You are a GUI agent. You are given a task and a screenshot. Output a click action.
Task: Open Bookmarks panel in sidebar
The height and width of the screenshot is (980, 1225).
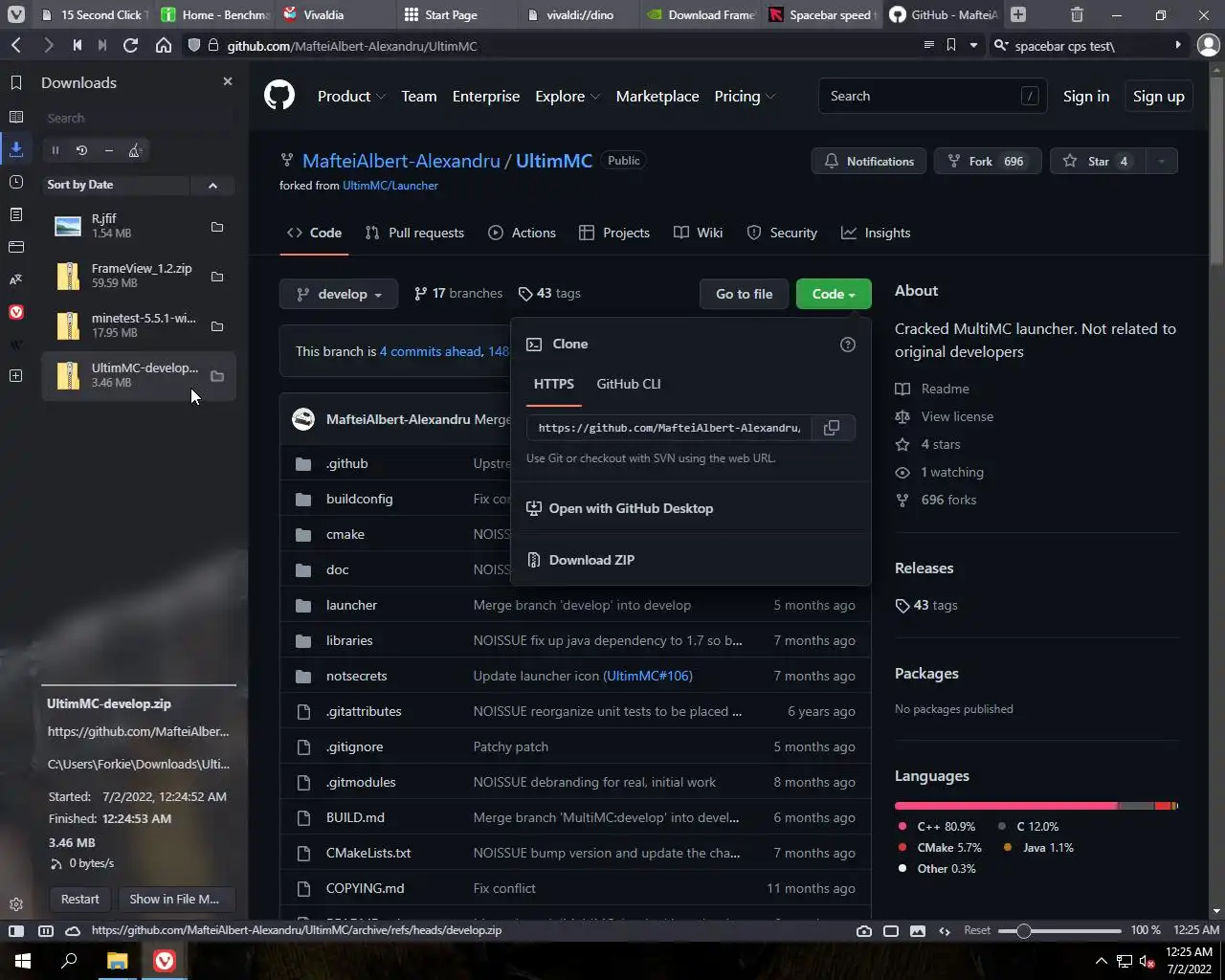pos(16,83)
